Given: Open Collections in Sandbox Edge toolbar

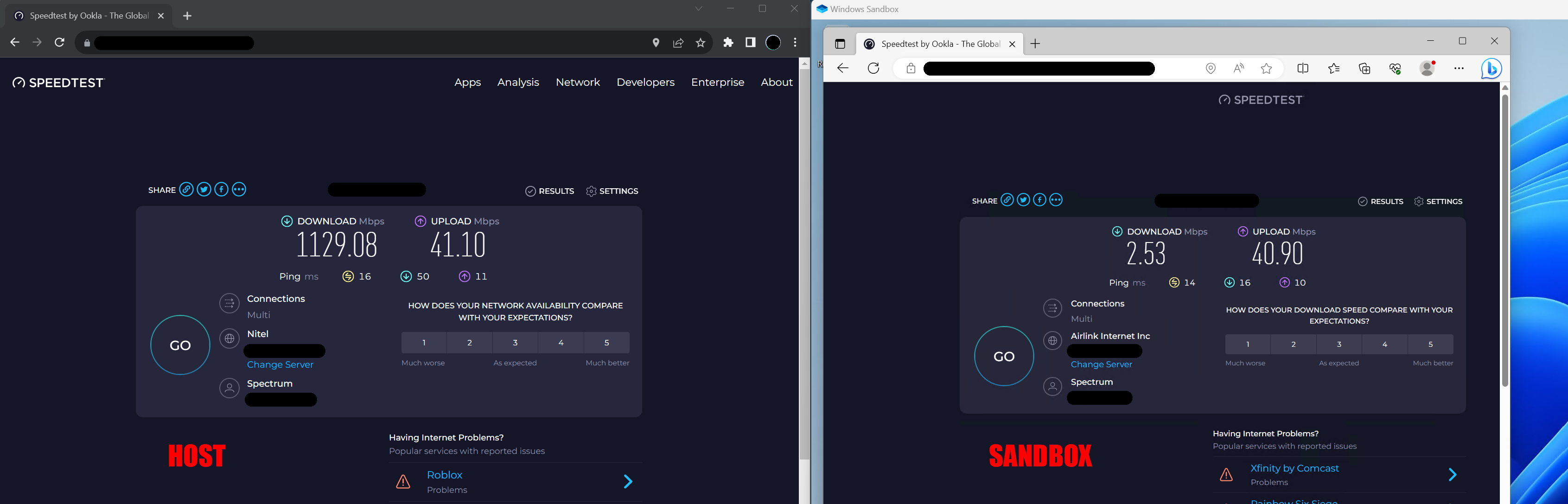Looking at the screenshot, I should (x=1365, y=69).
